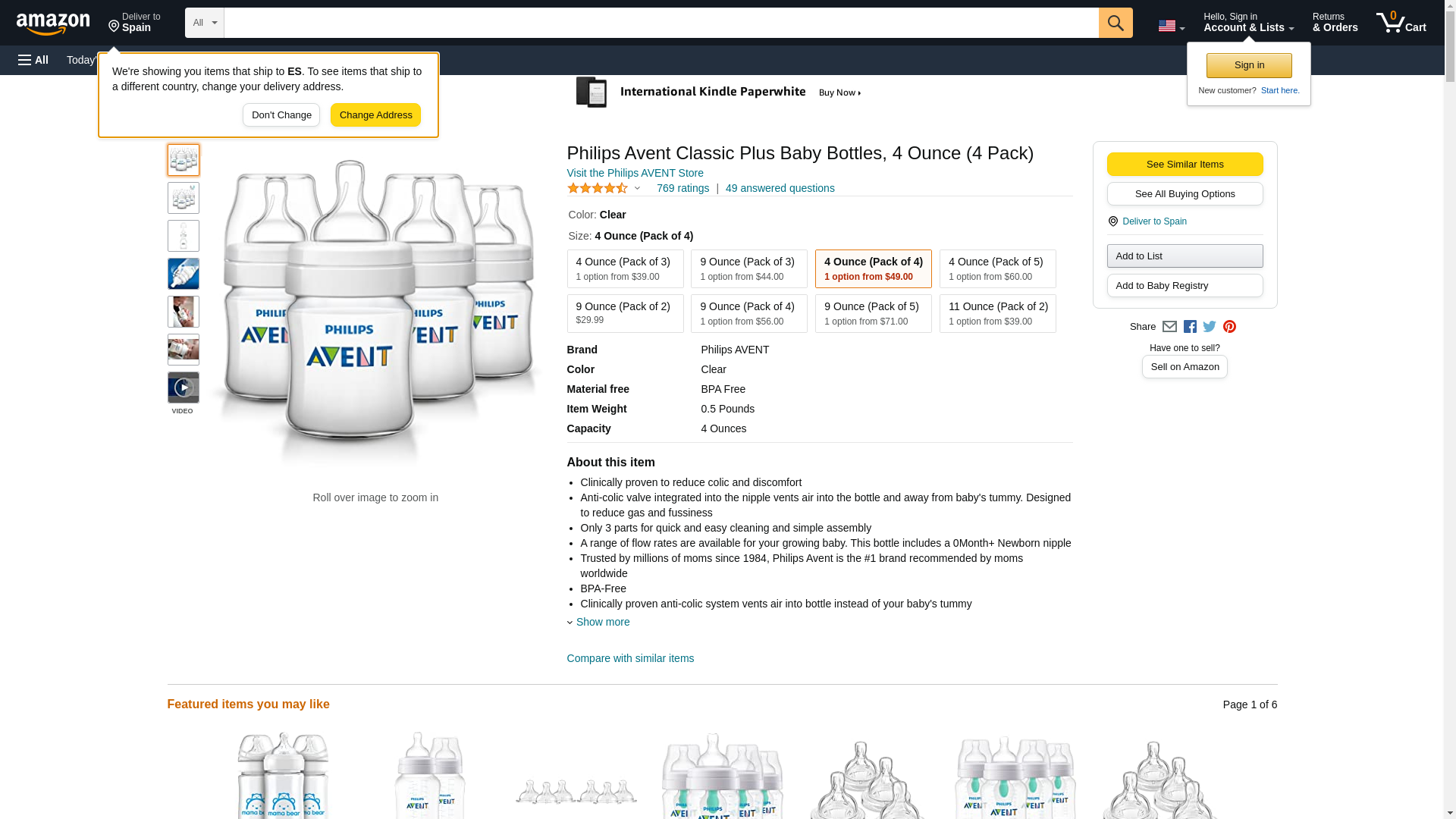This screenshot has height=819, width=1456.
Task: Click the See Similar Items button
Action: (1185, 165)
